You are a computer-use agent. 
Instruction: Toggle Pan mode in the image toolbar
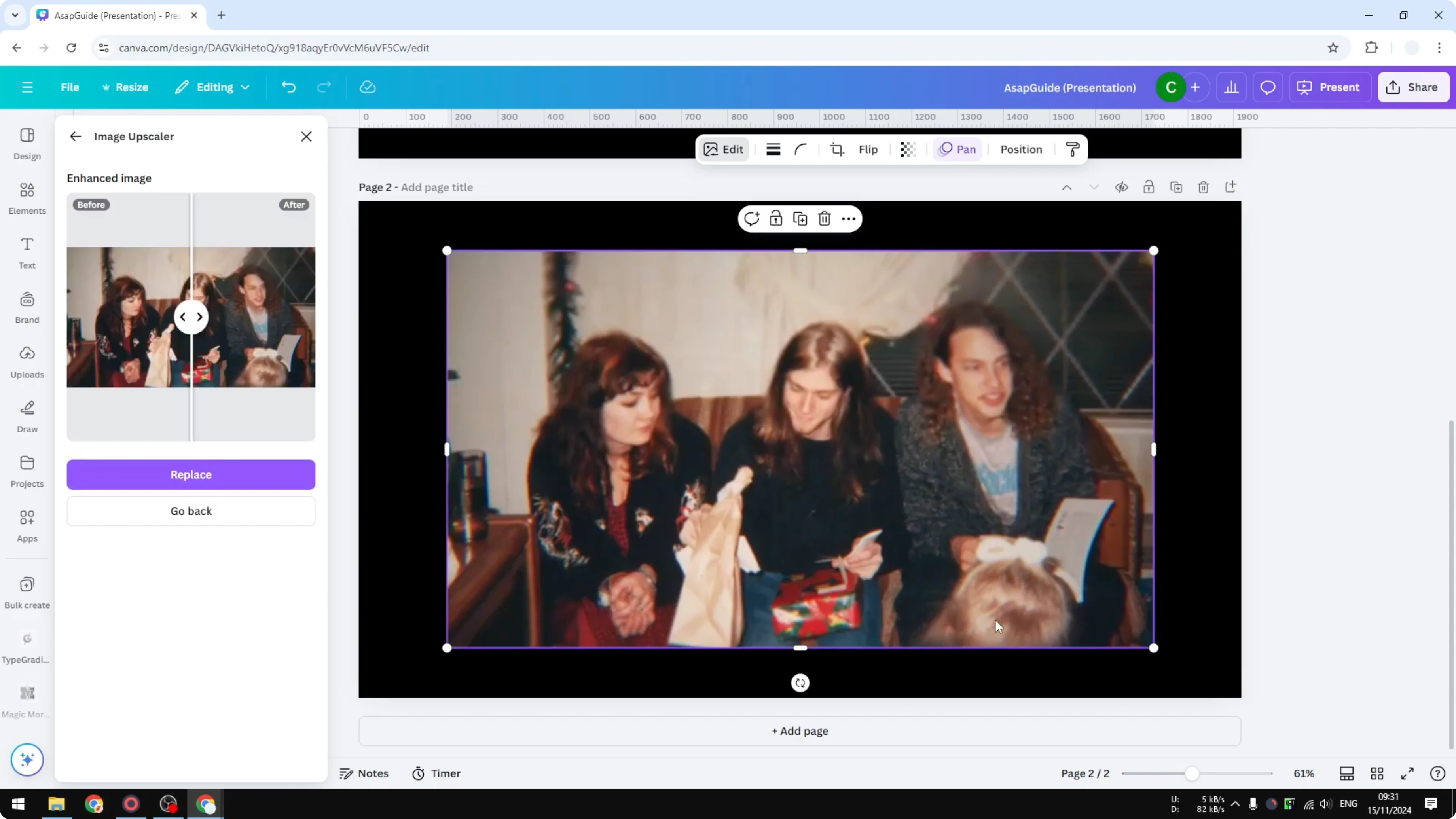click(957, 149)
